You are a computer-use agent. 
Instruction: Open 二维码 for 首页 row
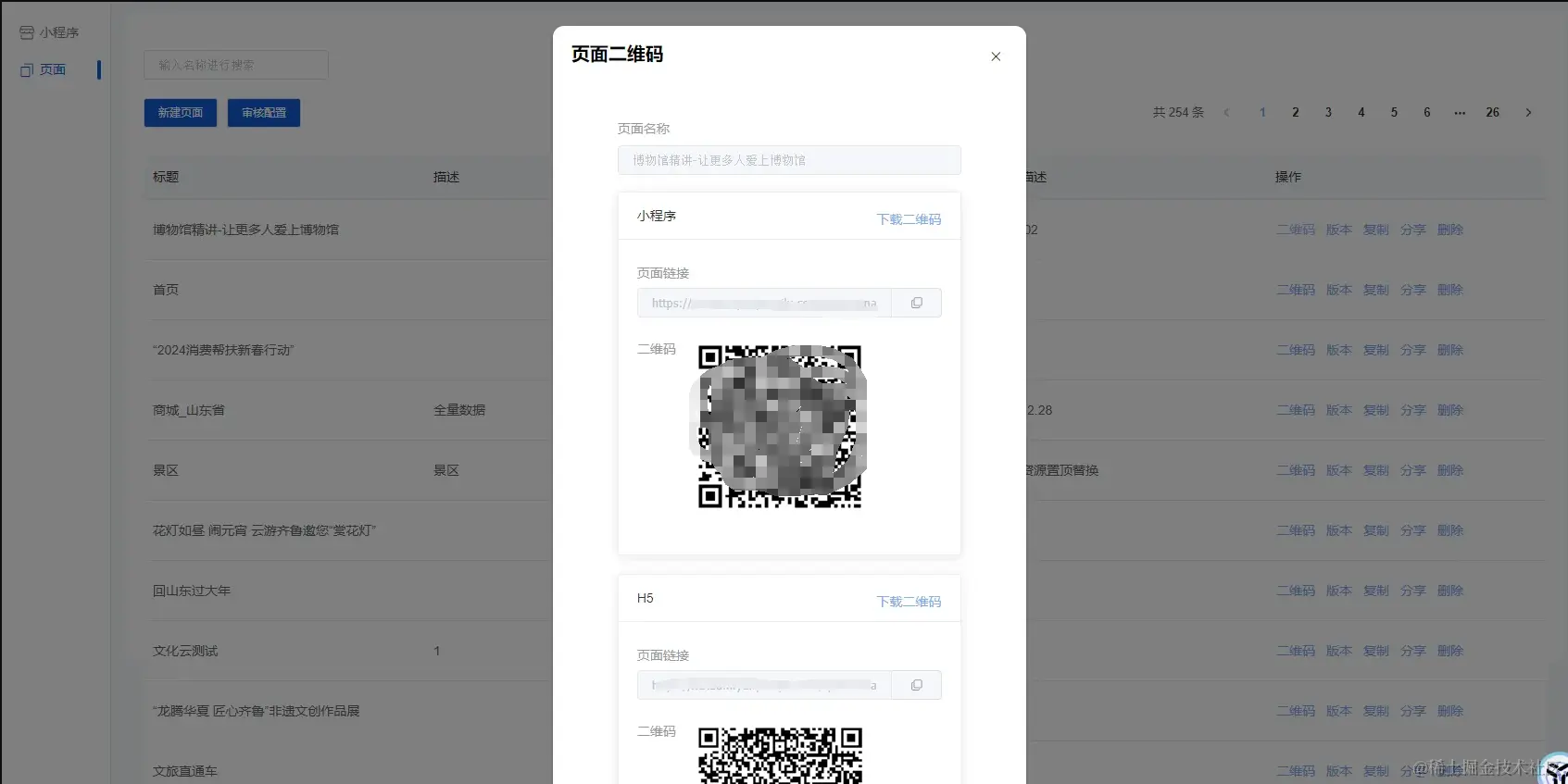pyautogui.click(x=1296, y=290)
